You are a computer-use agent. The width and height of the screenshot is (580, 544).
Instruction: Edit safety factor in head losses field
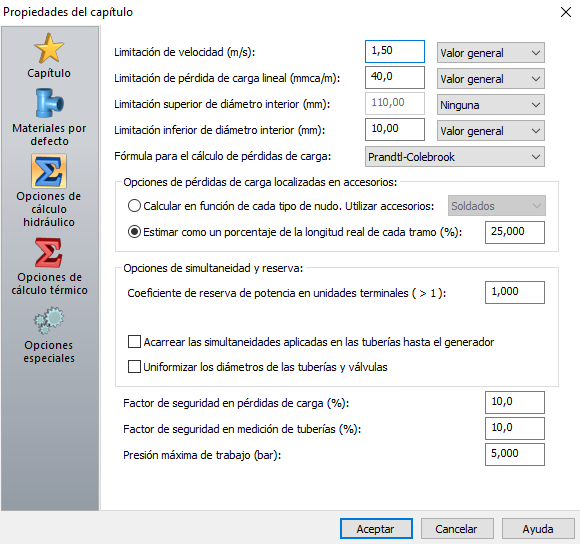tap(515, 402)
